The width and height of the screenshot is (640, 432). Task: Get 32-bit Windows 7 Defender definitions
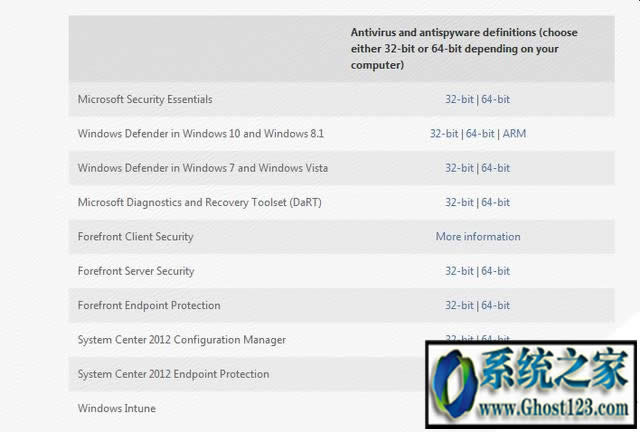click(x=459, y=168)
